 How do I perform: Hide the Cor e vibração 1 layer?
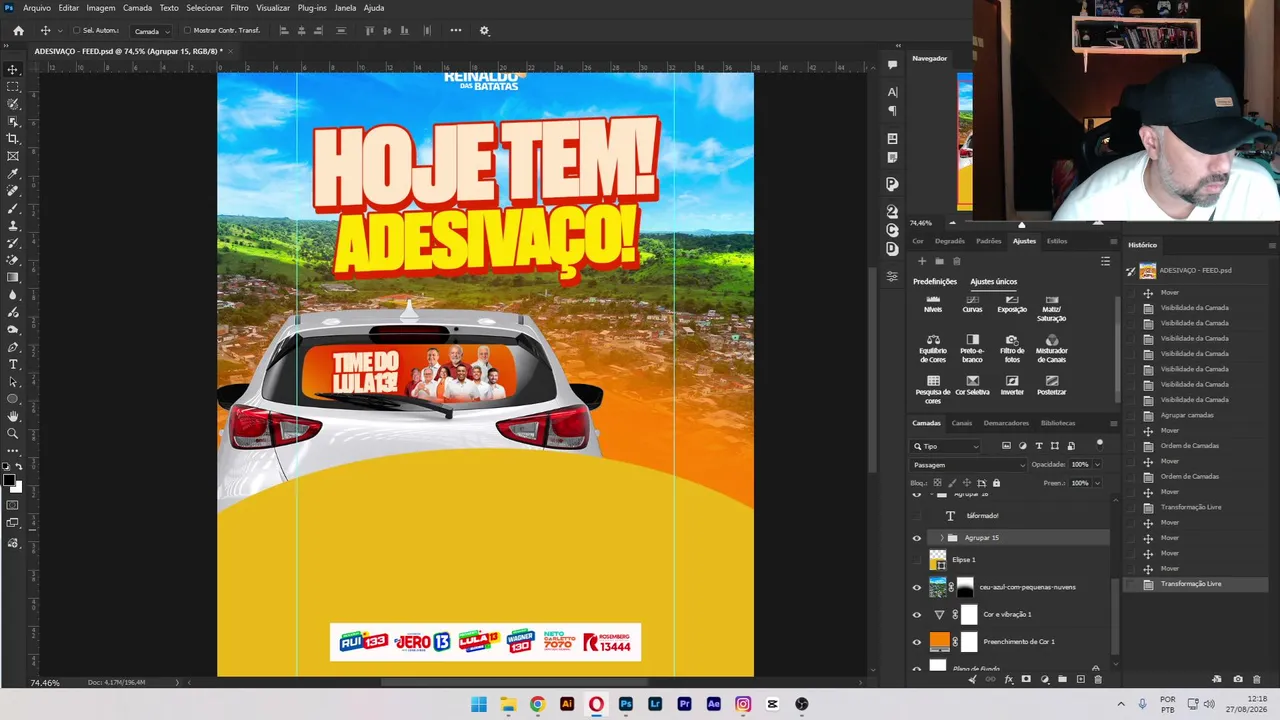coord(917,614)
